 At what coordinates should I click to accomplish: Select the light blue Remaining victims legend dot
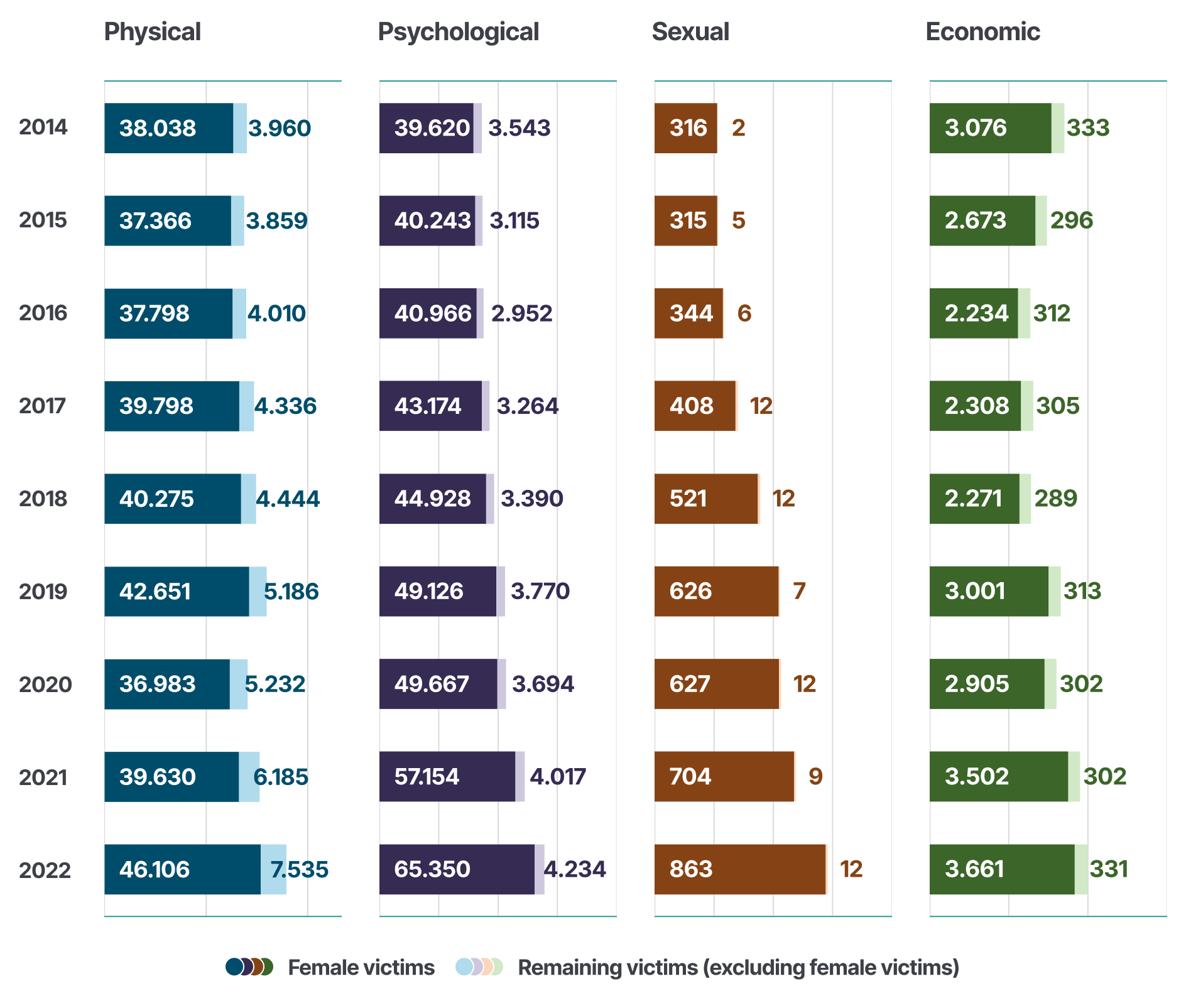464,967
